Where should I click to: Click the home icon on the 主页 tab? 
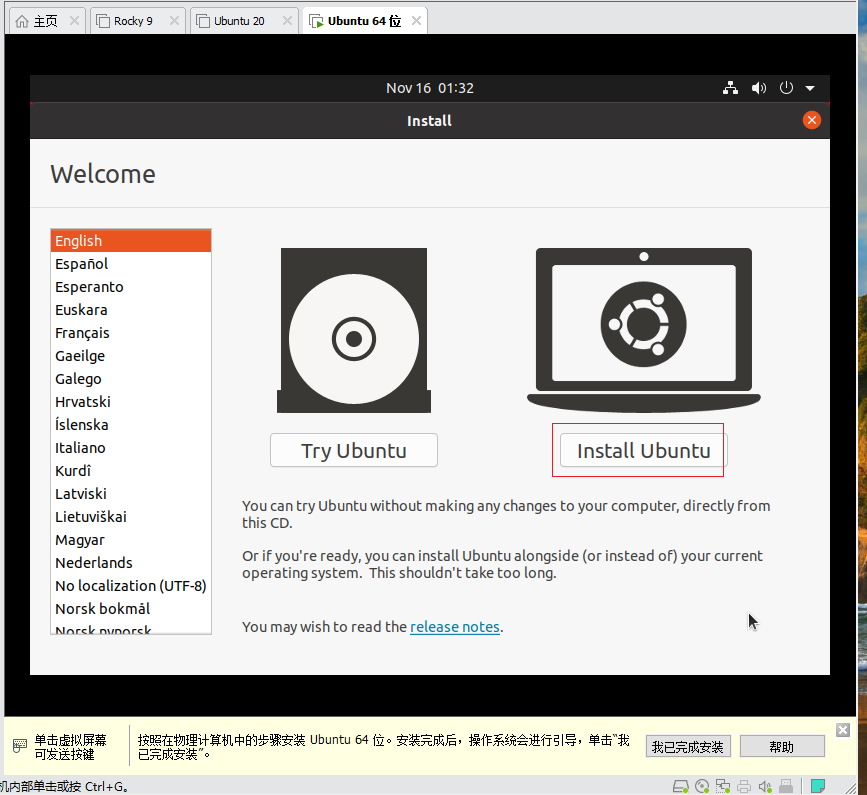(x=22, y=22)
